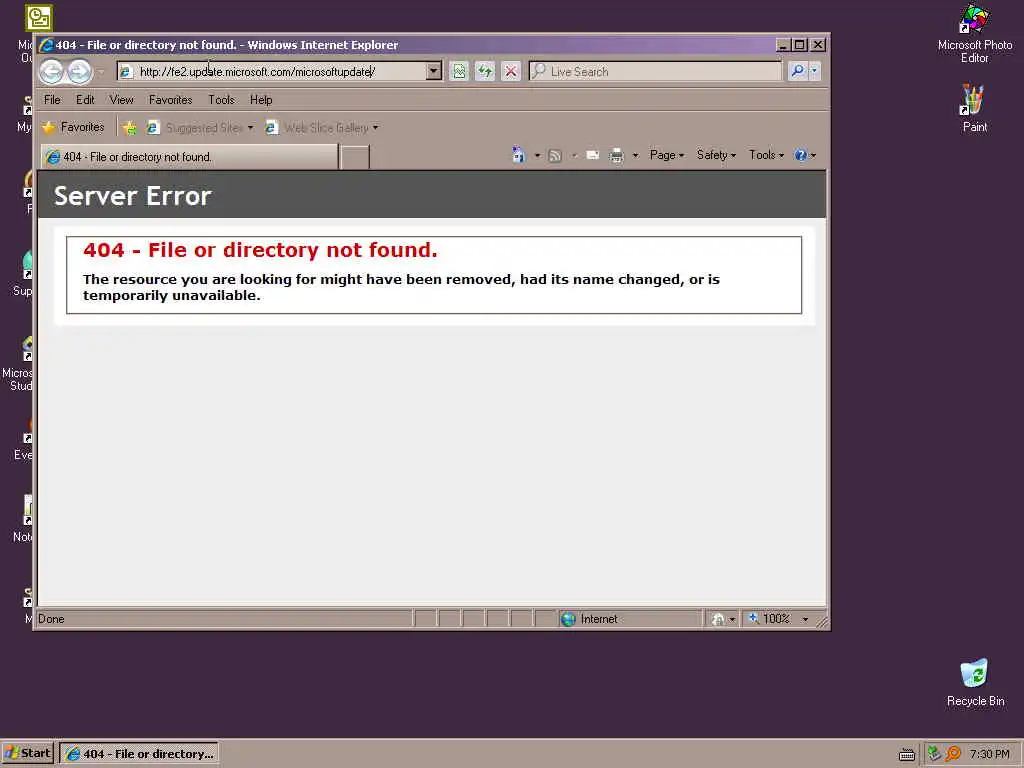
Task: Open the zoom level dropdown arrow
Action: [805, 619]
